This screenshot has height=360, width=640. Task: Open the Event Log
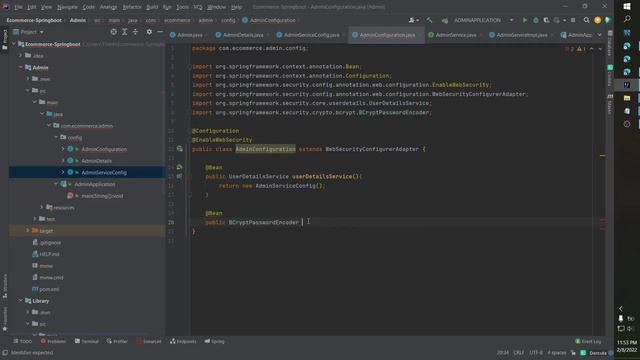point(588,341)
